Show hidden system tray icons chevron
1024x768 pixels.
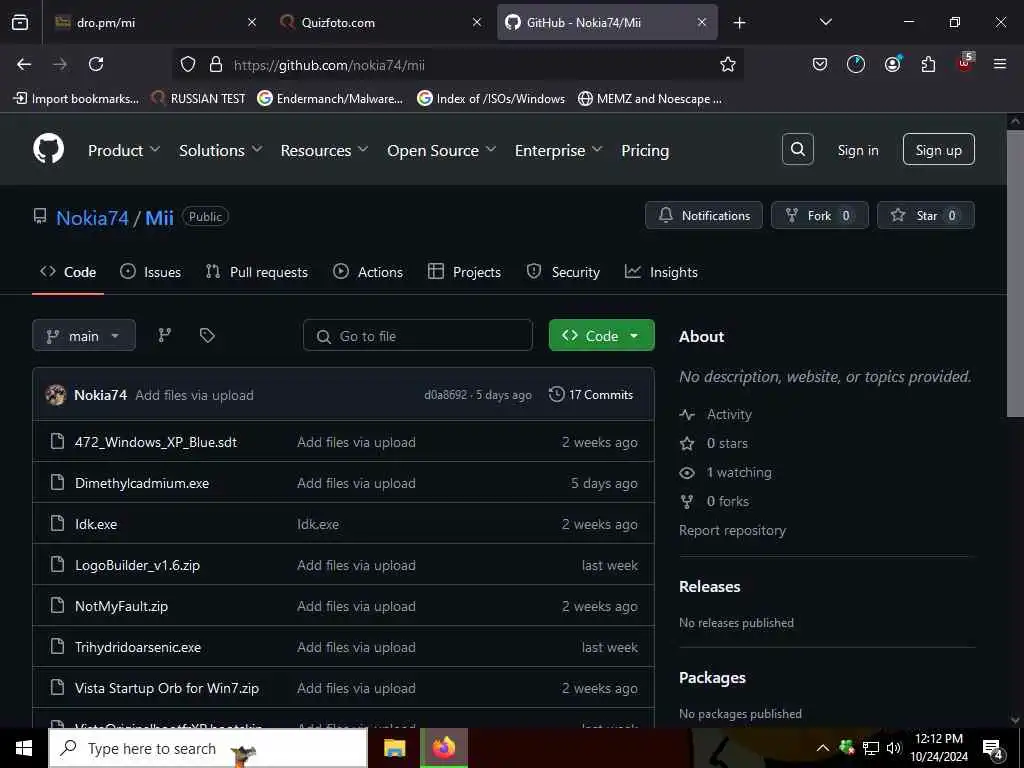tap(823, 748)
